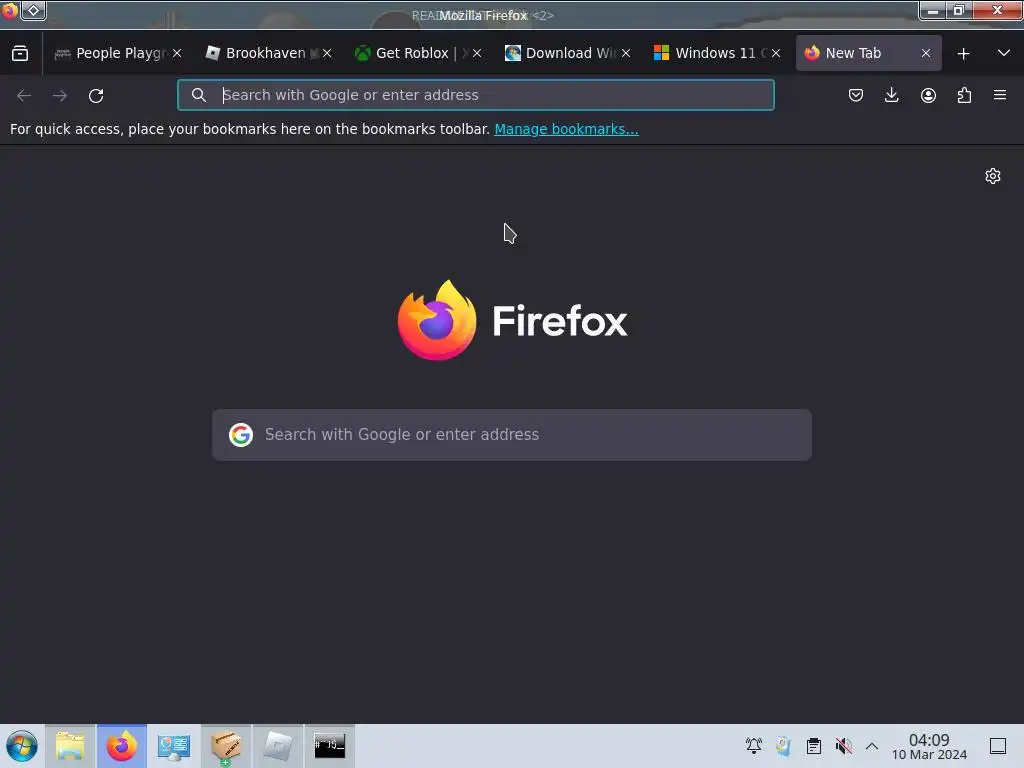Screen dimensions: 1024x768
Task: Personalize new tab with gear icon
Action: pos(993,176)
